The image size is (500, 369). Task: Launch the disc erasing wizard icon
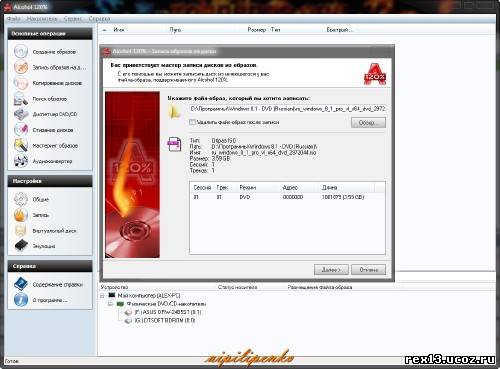click(21, 130)
